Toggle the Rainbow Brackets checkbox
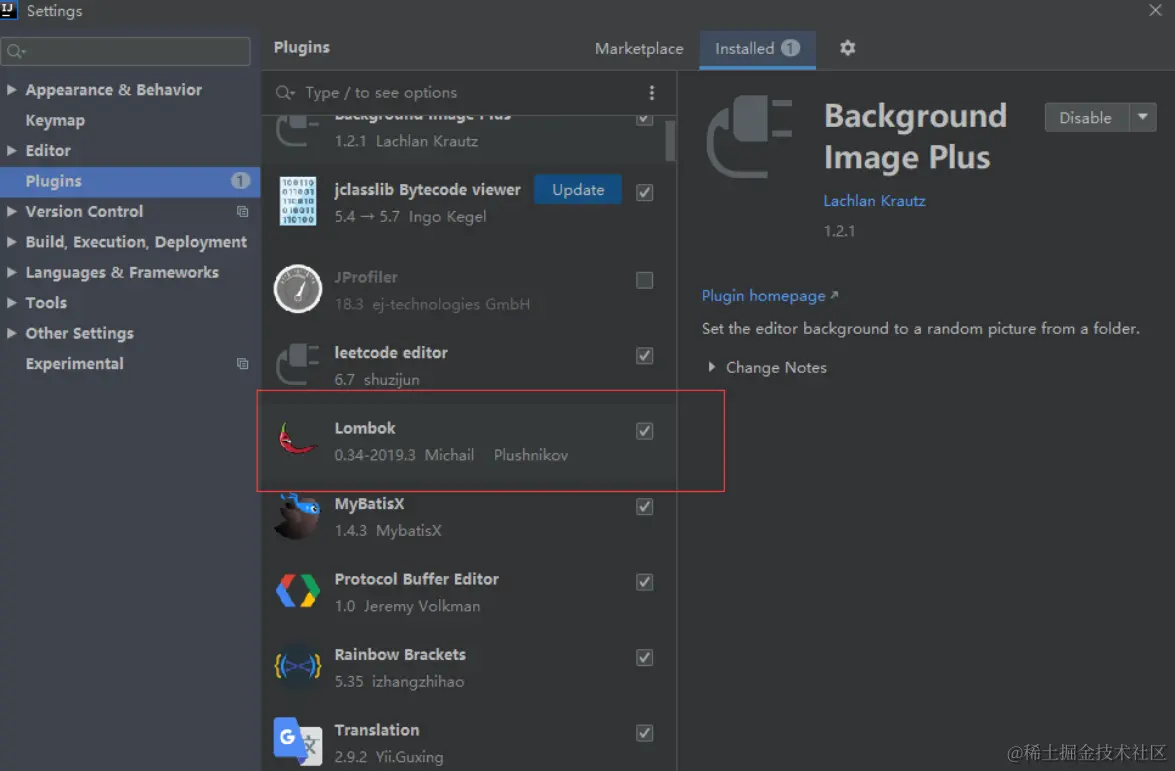The height and width of the screenshot is (771, 1175). click(644, 657)
